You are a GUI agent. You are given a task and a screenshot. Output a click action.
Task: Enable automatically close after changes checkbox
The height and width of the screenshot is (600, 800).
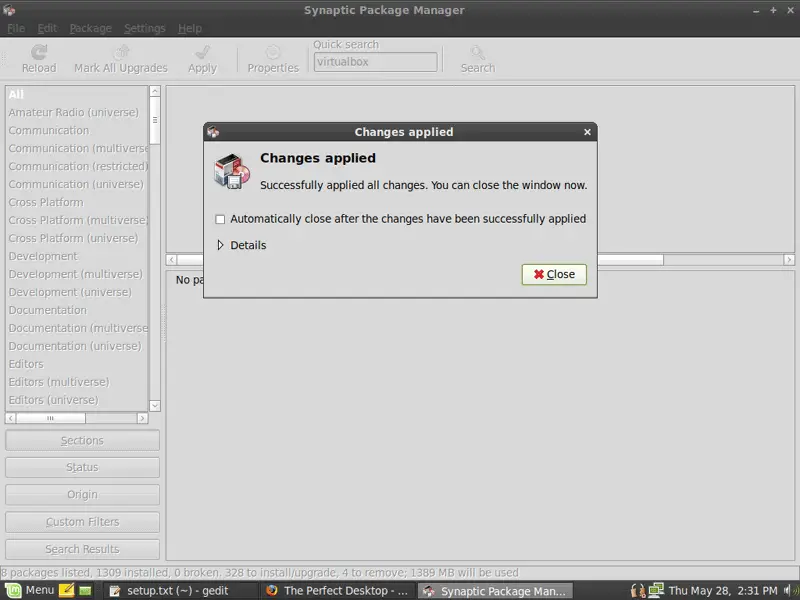[220, 219]
